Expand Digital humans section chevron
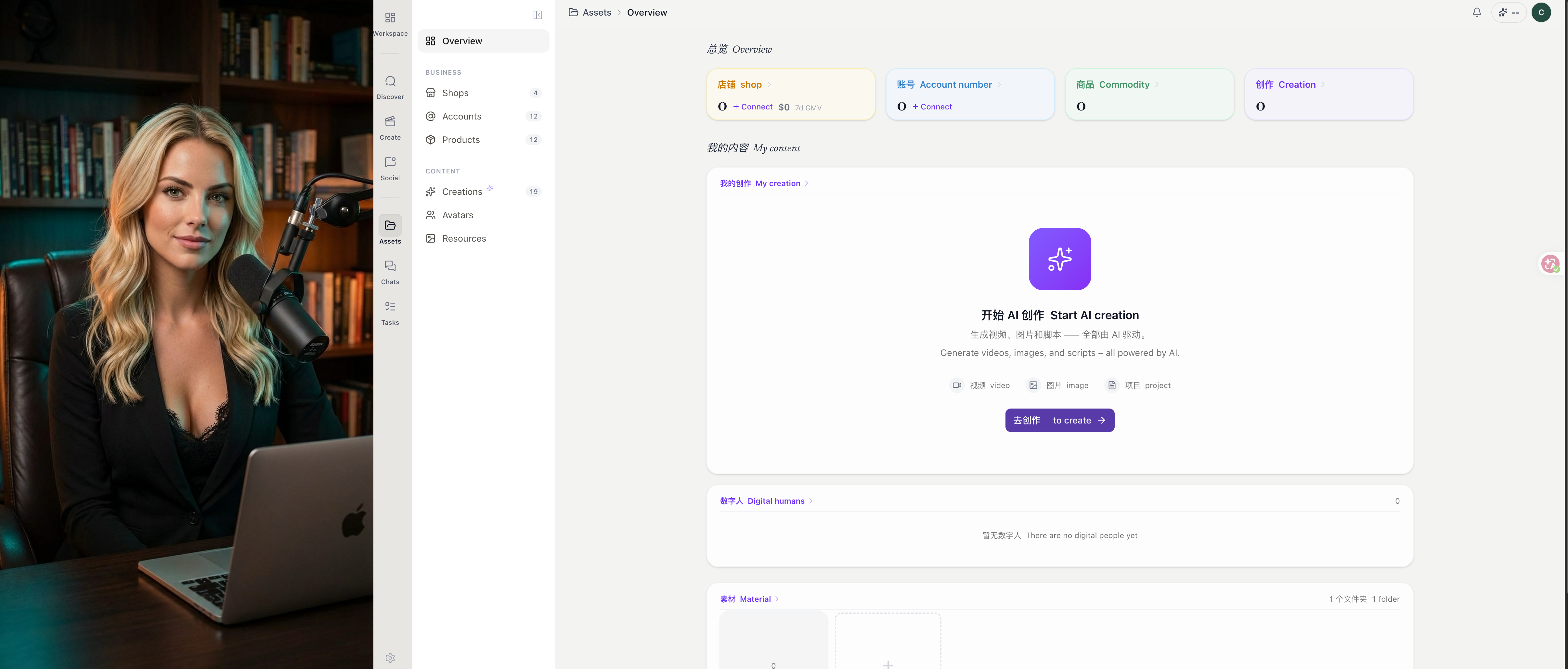Image resolution: width=1568 pixels, height=669 pixels. (x=811, y=501)
